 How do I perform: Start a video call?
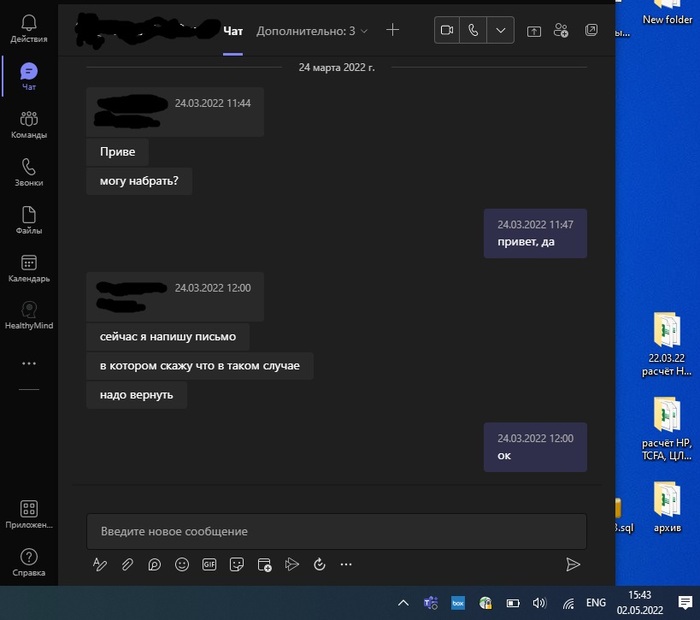tap(447, 30)
